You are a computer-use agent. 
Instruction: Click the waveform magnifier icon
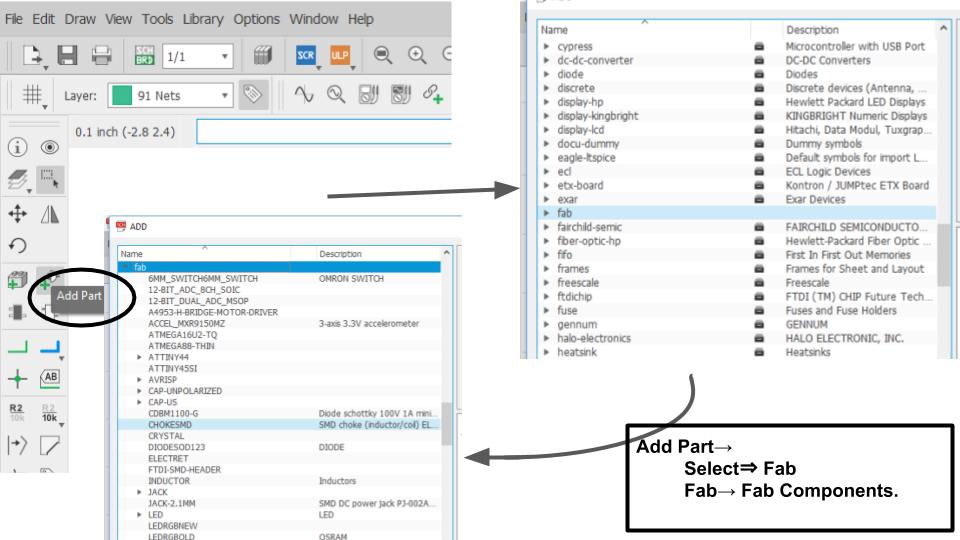point(336,94)
